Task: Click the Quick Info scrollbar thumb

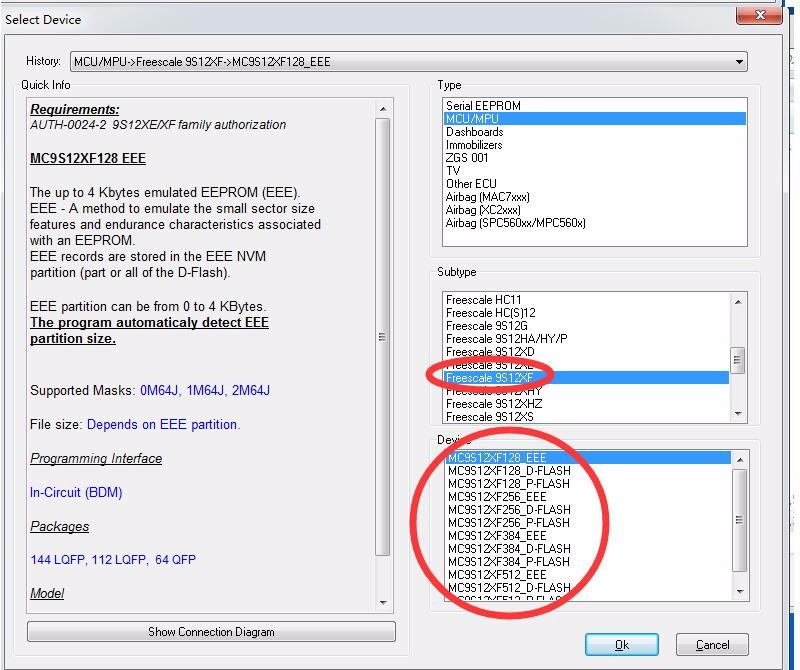Action: pyautogui.click(x=383, y=337)
